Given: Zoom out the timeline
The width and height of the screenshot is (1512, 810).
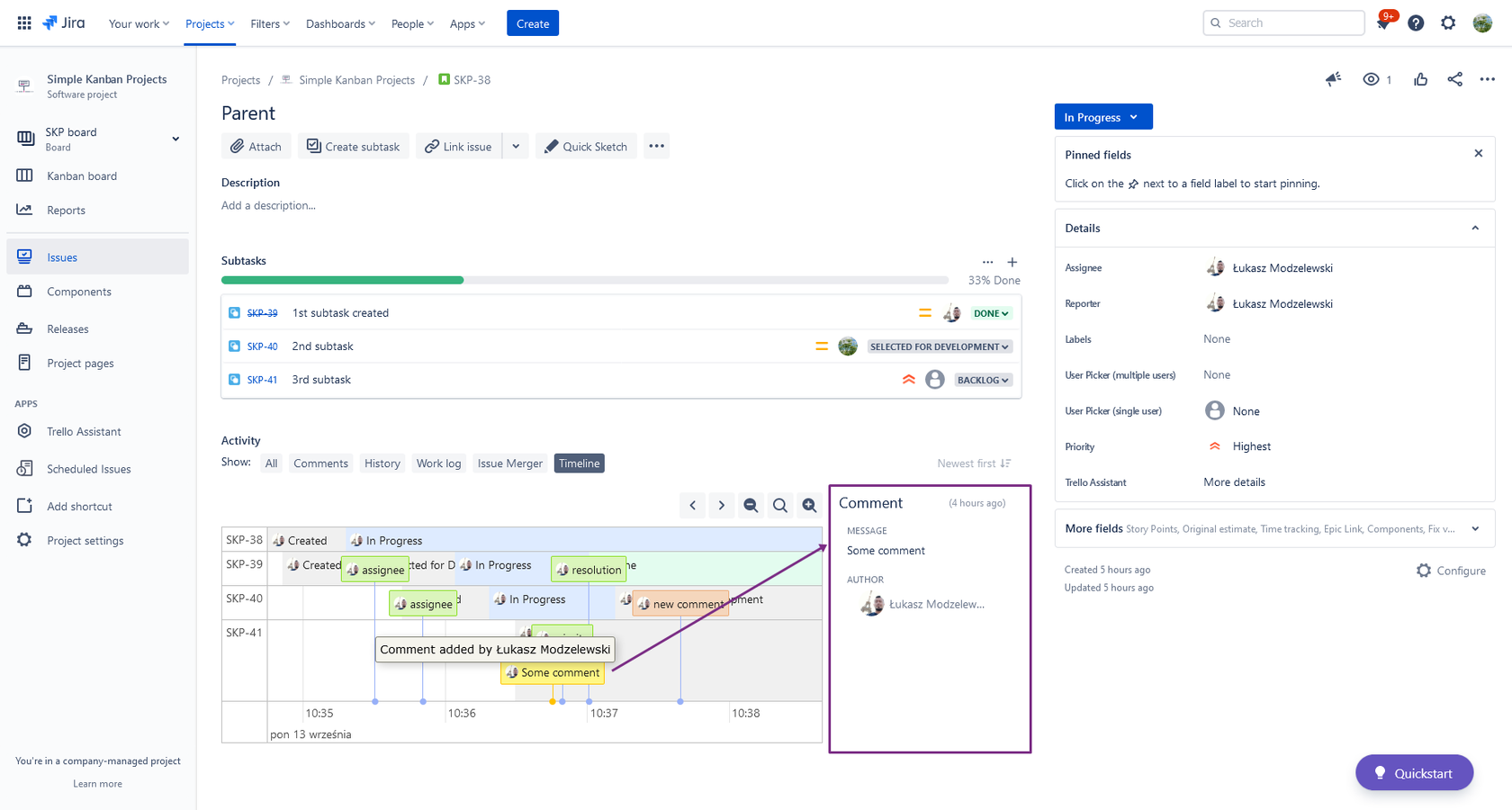Looking at the screenshot, I should (751, 505).
